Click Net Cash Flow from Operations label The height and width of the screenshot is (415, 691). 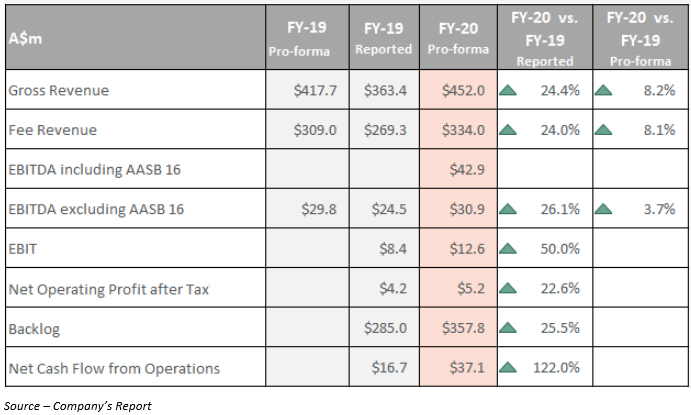(x=113, y=369)
